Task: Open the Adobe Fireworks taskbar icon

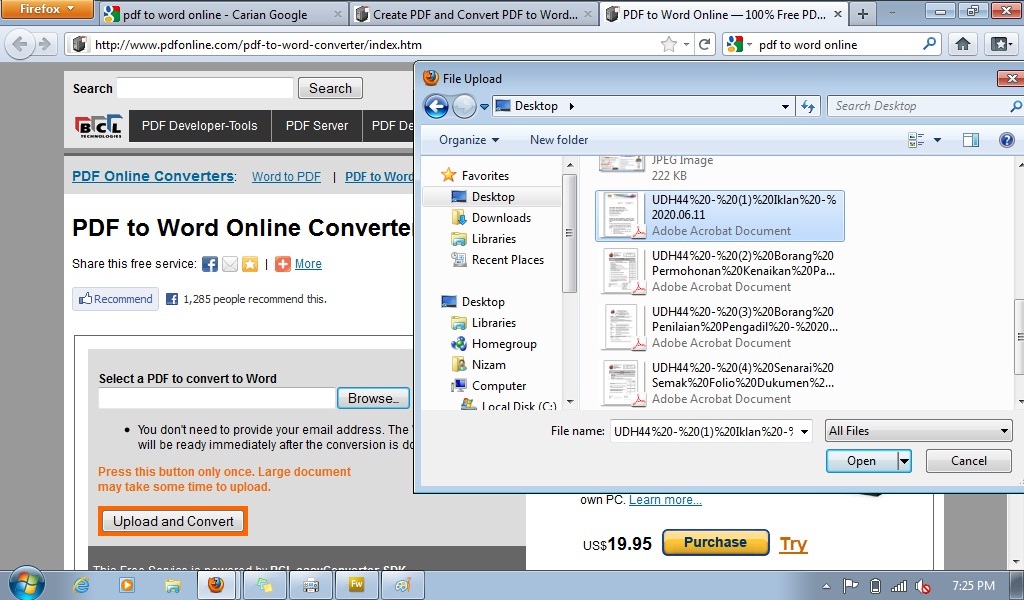Action: click(355, 585)
